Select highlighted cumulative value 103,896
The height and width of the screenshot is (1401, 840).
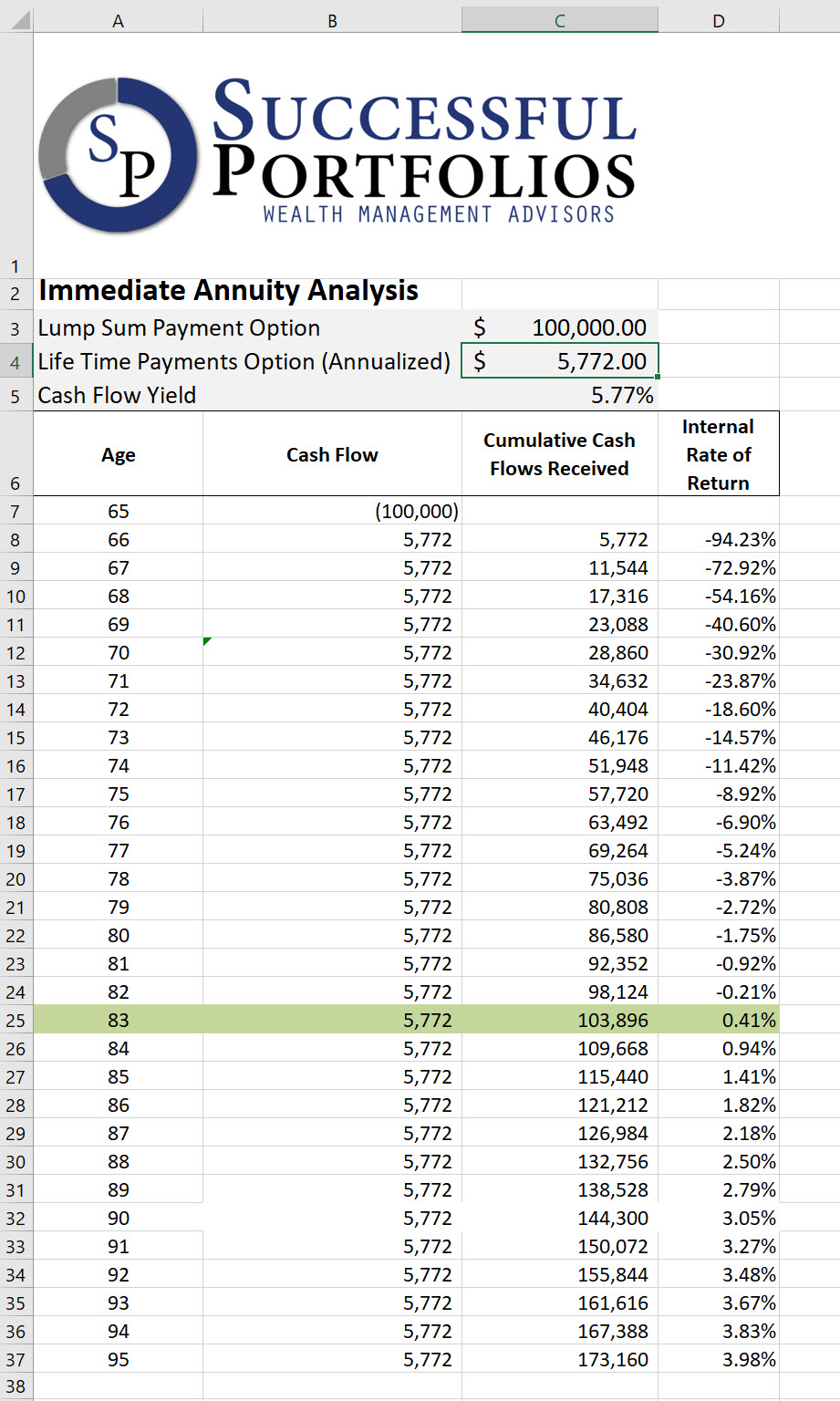pyautogui.click(x=560, y=1020)
